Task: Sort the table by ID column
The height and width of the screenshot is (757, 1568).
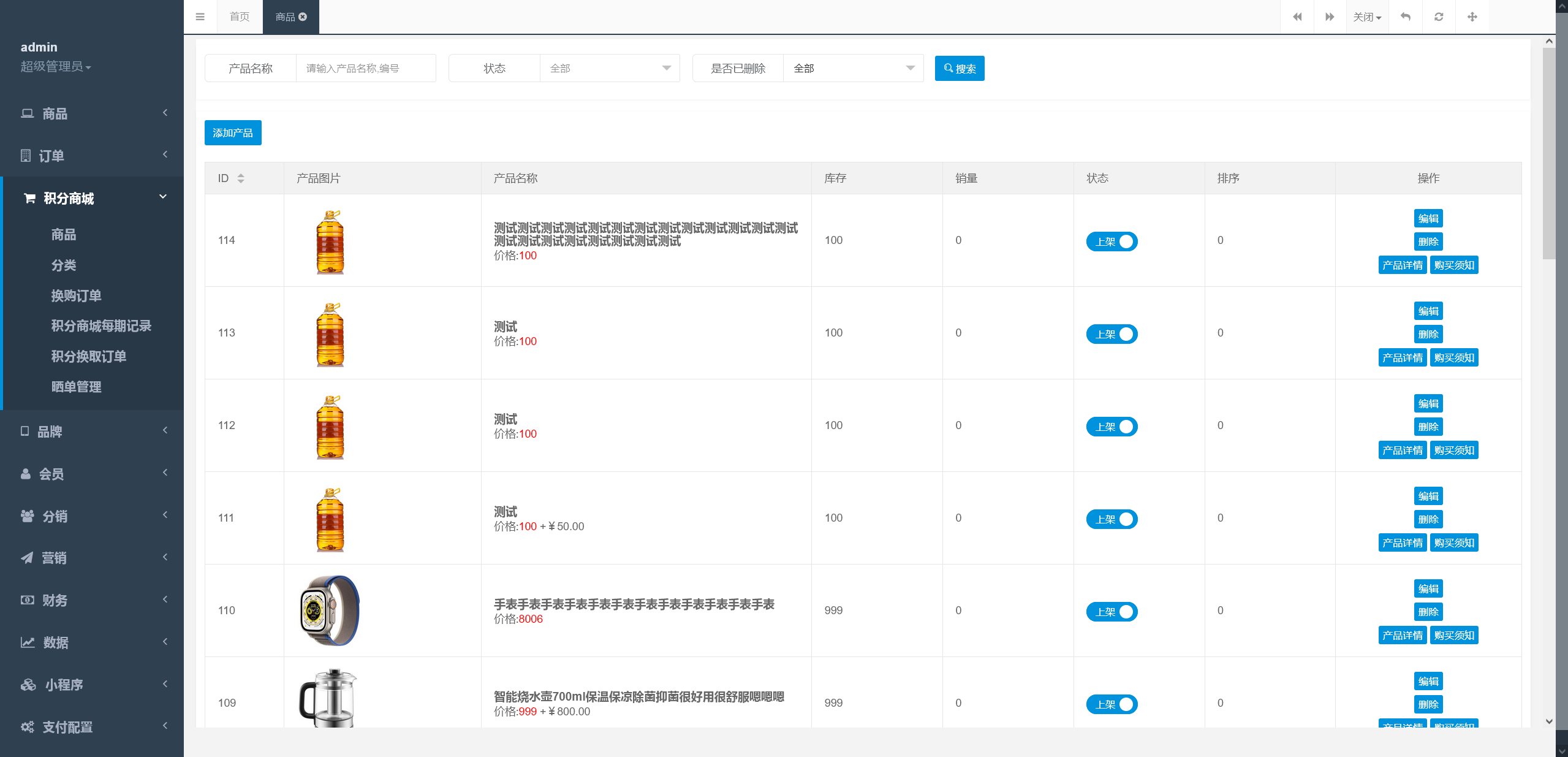Action: pos(241,178)
